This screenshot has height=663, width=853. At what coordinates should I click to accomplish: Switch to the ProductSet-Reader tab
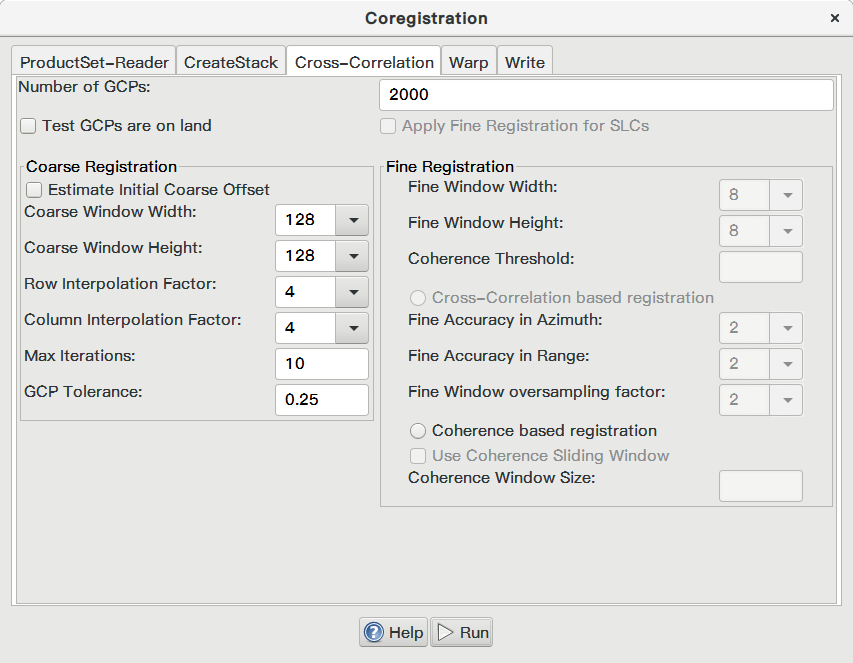94,62
